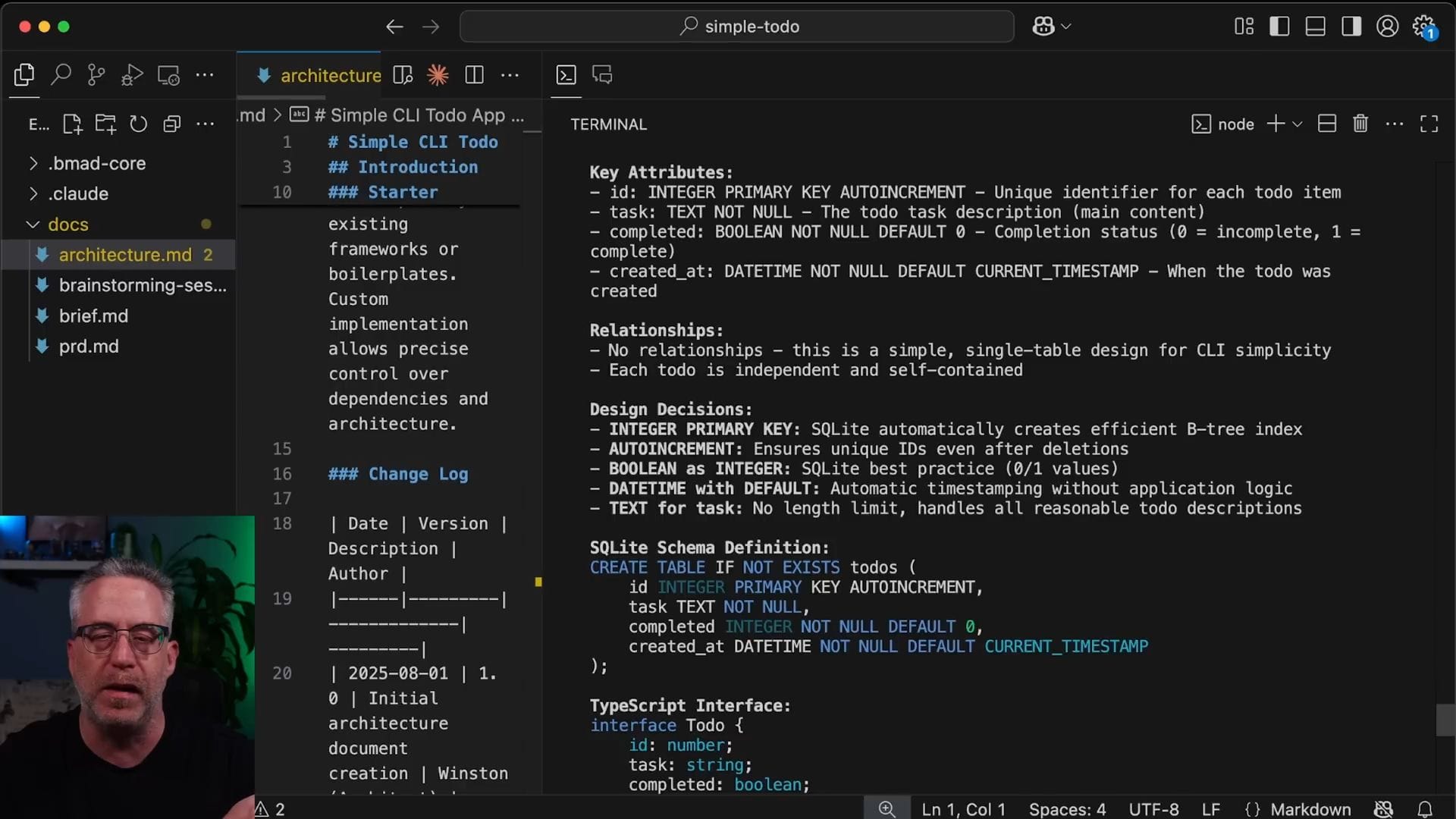The width and height of the screenshot is (1456, 819).
Task: Toggle the secondary side bar visibility
Action: tap(1351, 27)
